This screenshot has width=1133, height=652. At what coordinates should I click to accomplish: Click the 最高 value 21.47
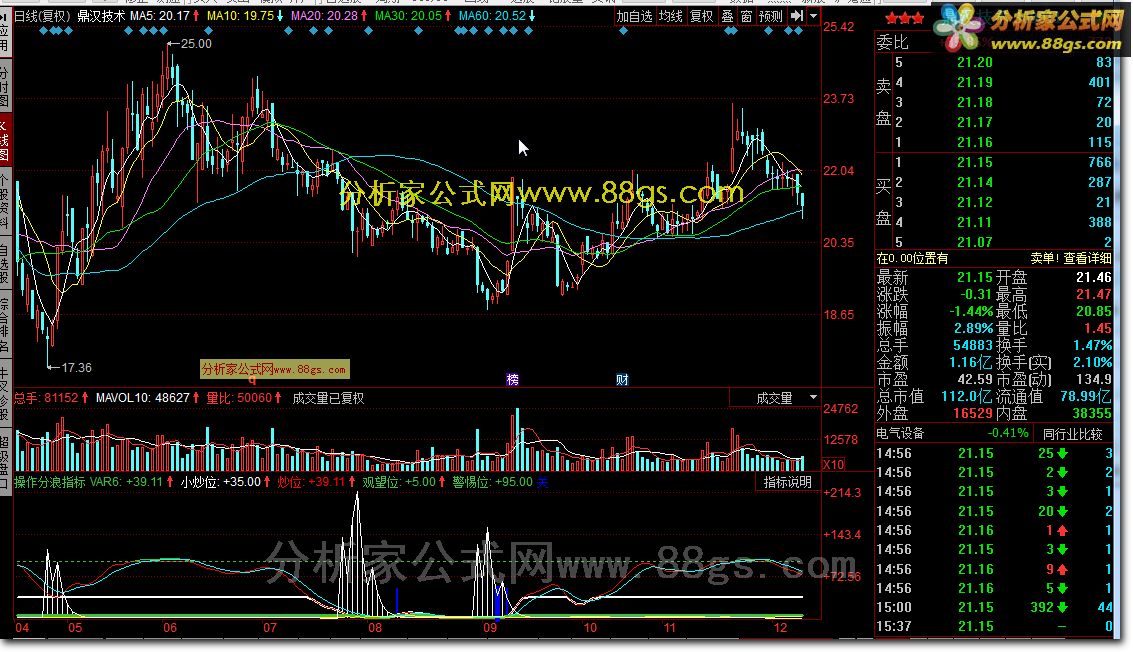click(x=1094, y=294)
